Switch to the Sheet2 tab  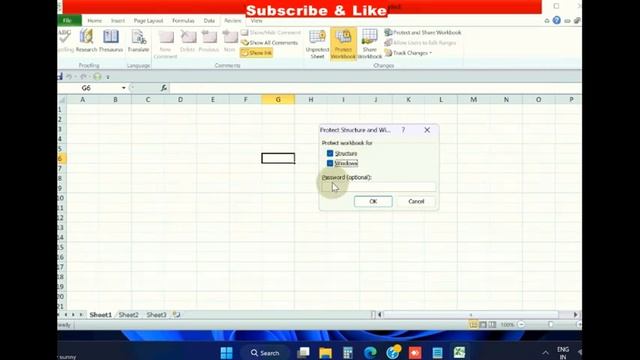129,315
